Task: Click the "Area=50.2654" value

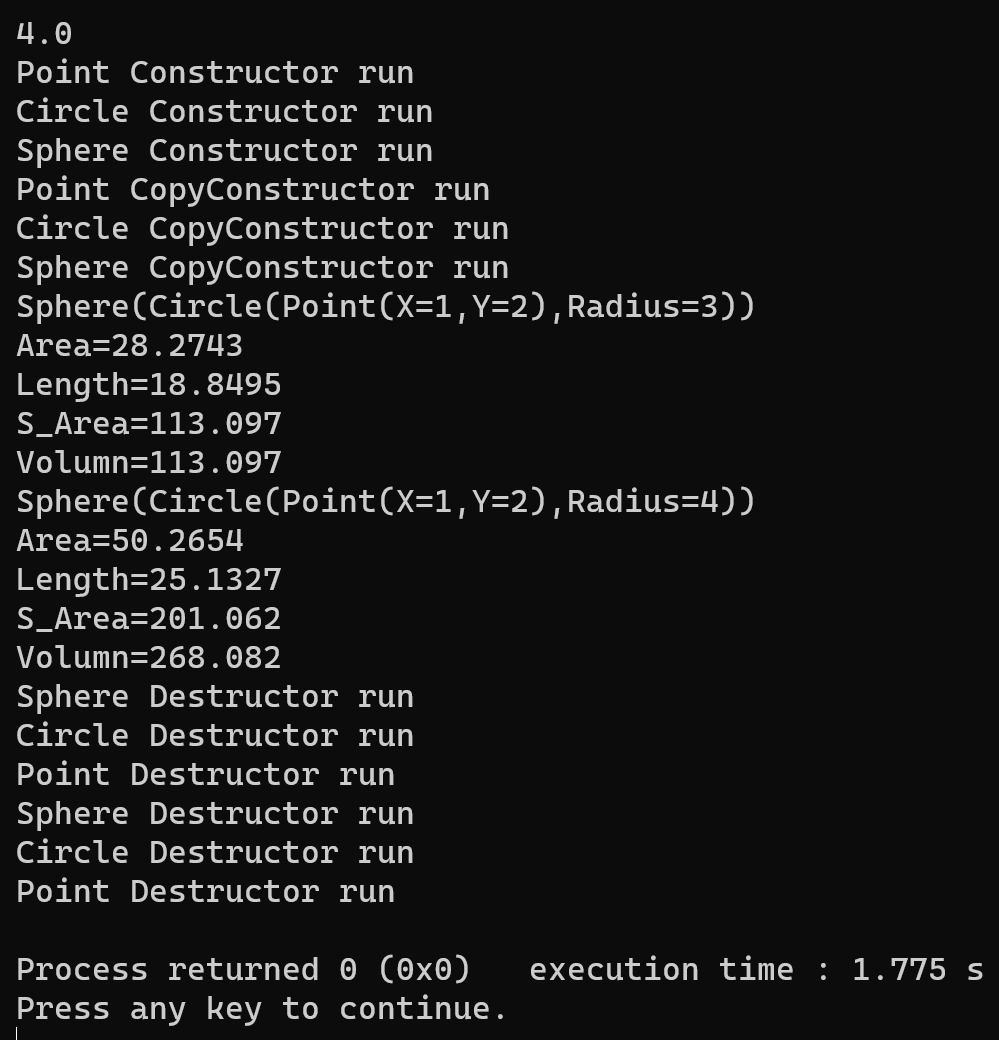Action: pos(129,541)
